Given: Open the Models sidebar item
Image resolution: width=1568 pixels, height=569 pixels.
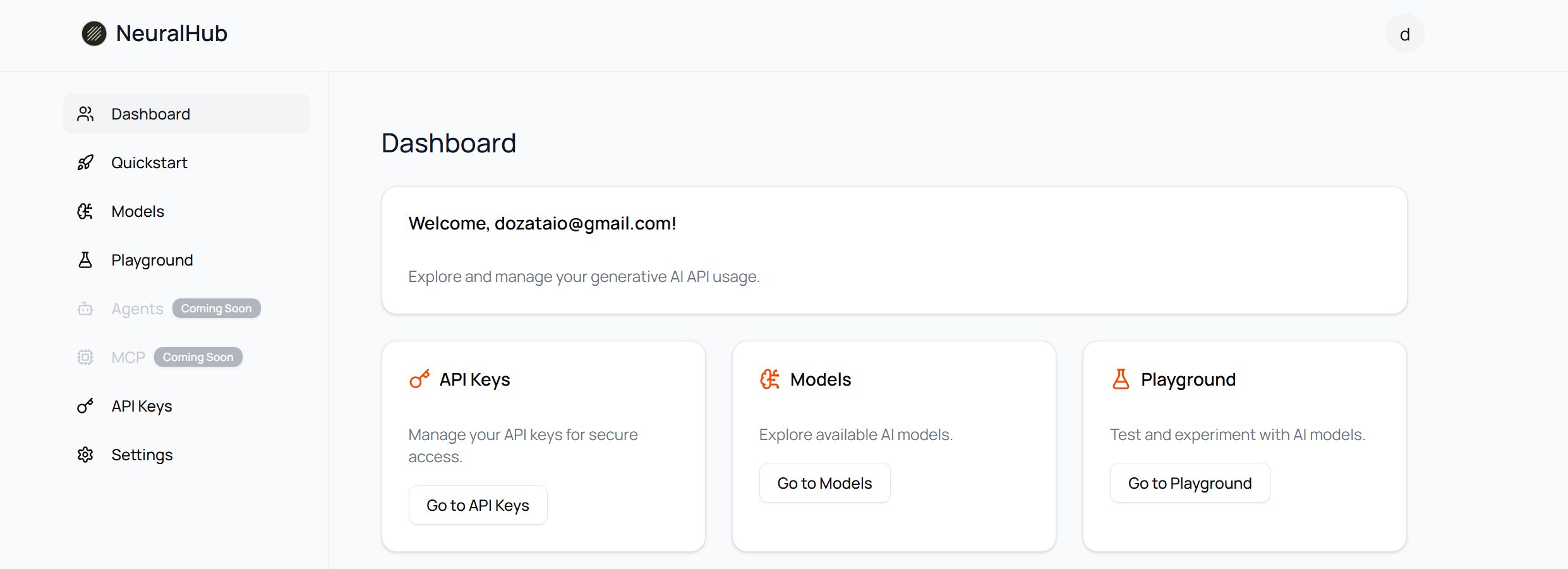Looking at the screenshot, I should 138,211.
